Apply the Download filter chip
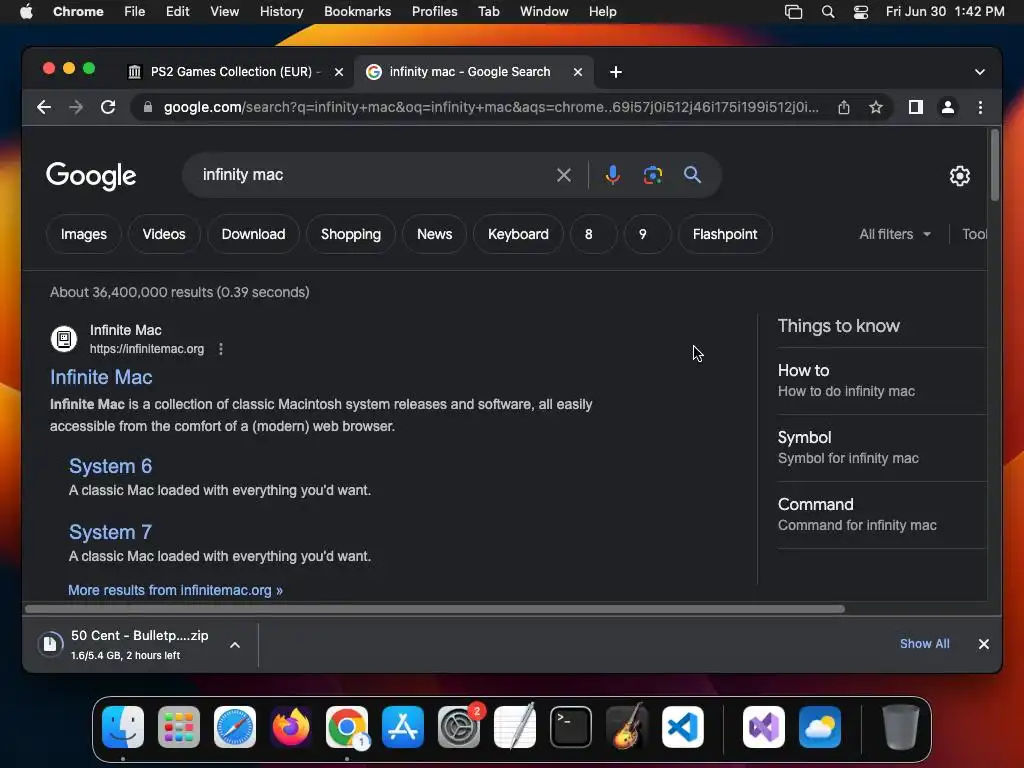The width and height of the screenshot is (1024, 768). [253, 234]
